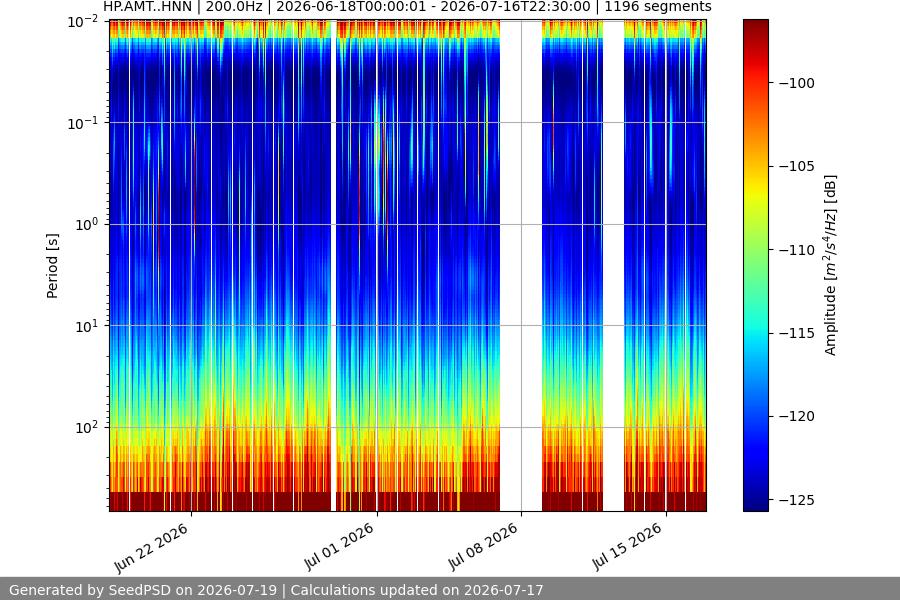Click the plot title station HP.AMT..HNN
Image resolution: width=900 pixels, height=600 pixels.
coord(148,7)
